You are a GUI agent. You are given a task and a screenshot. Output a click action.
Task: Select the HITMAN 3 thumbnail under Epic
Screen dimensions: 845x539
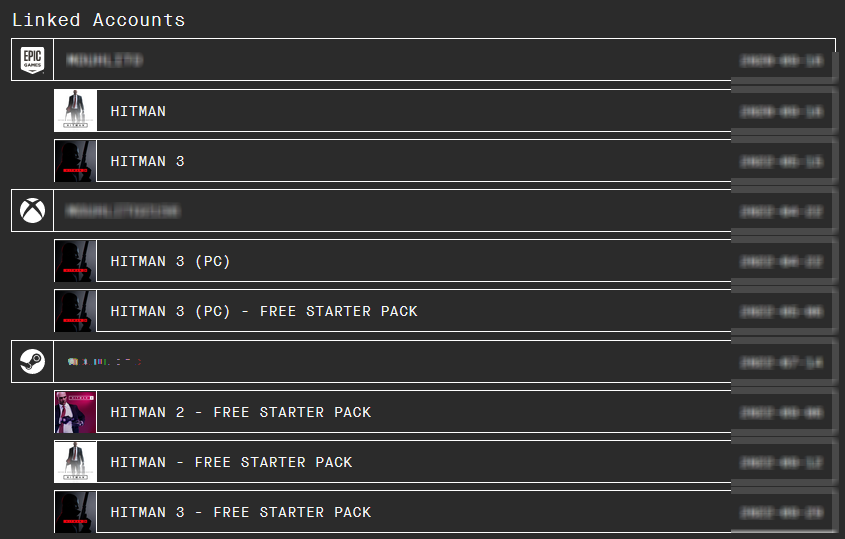point(75,161)
